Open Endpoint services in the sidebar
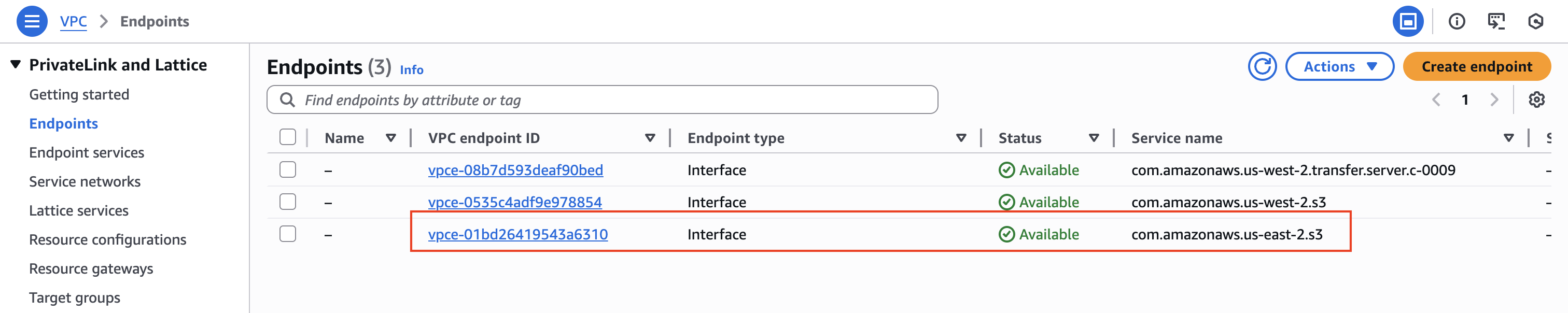This screenshot has height=313, width=1568. [x=86, y=152]
